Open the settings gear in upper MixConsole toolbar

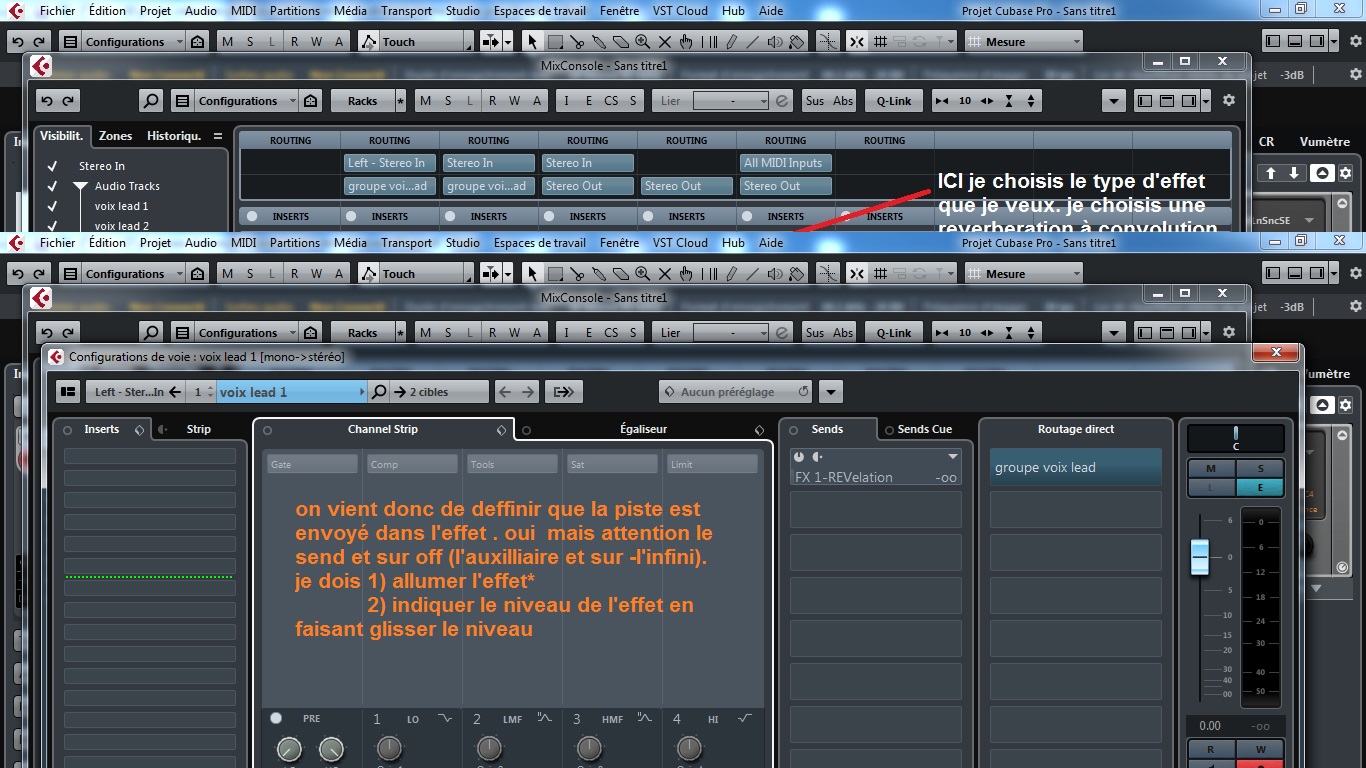pos(1229,101)
